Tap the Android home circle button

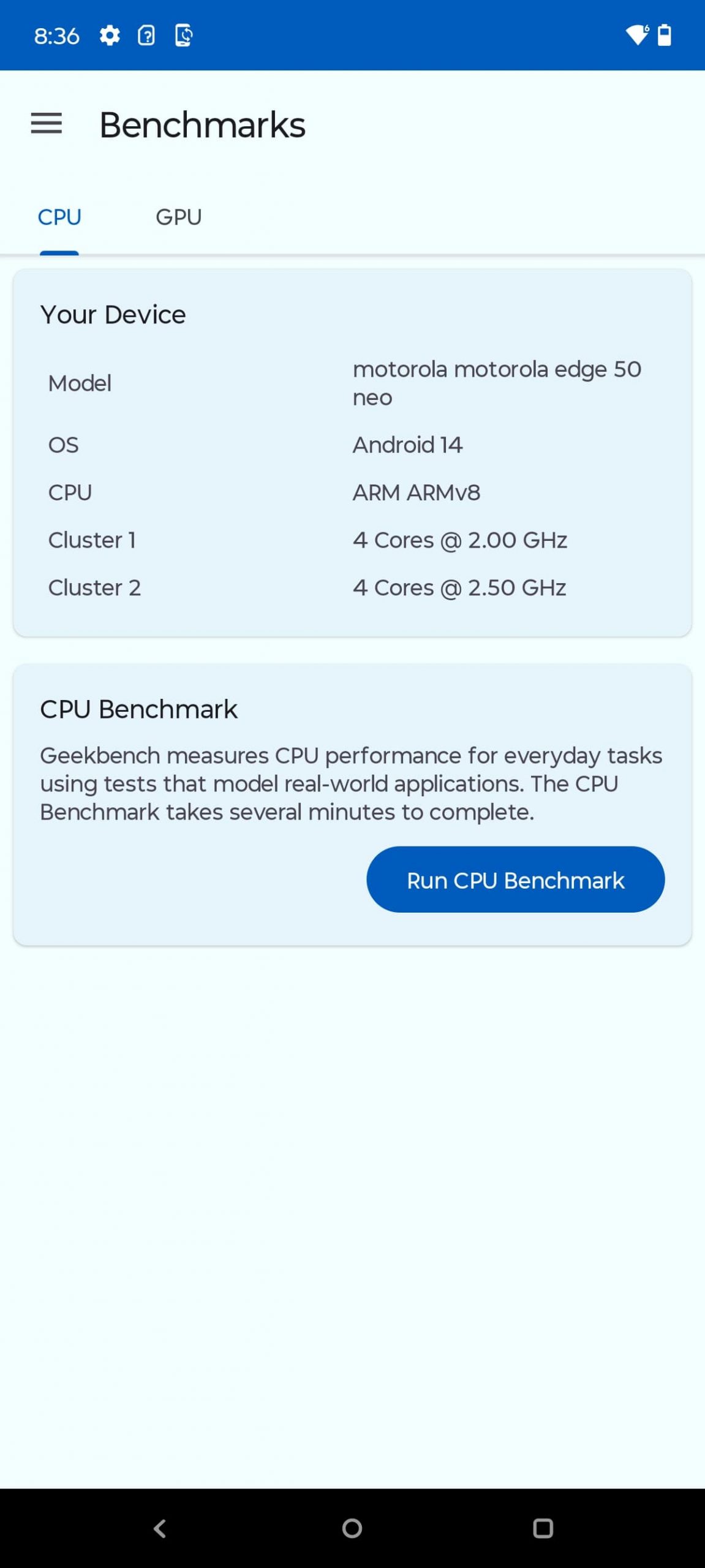(352, 1528)
